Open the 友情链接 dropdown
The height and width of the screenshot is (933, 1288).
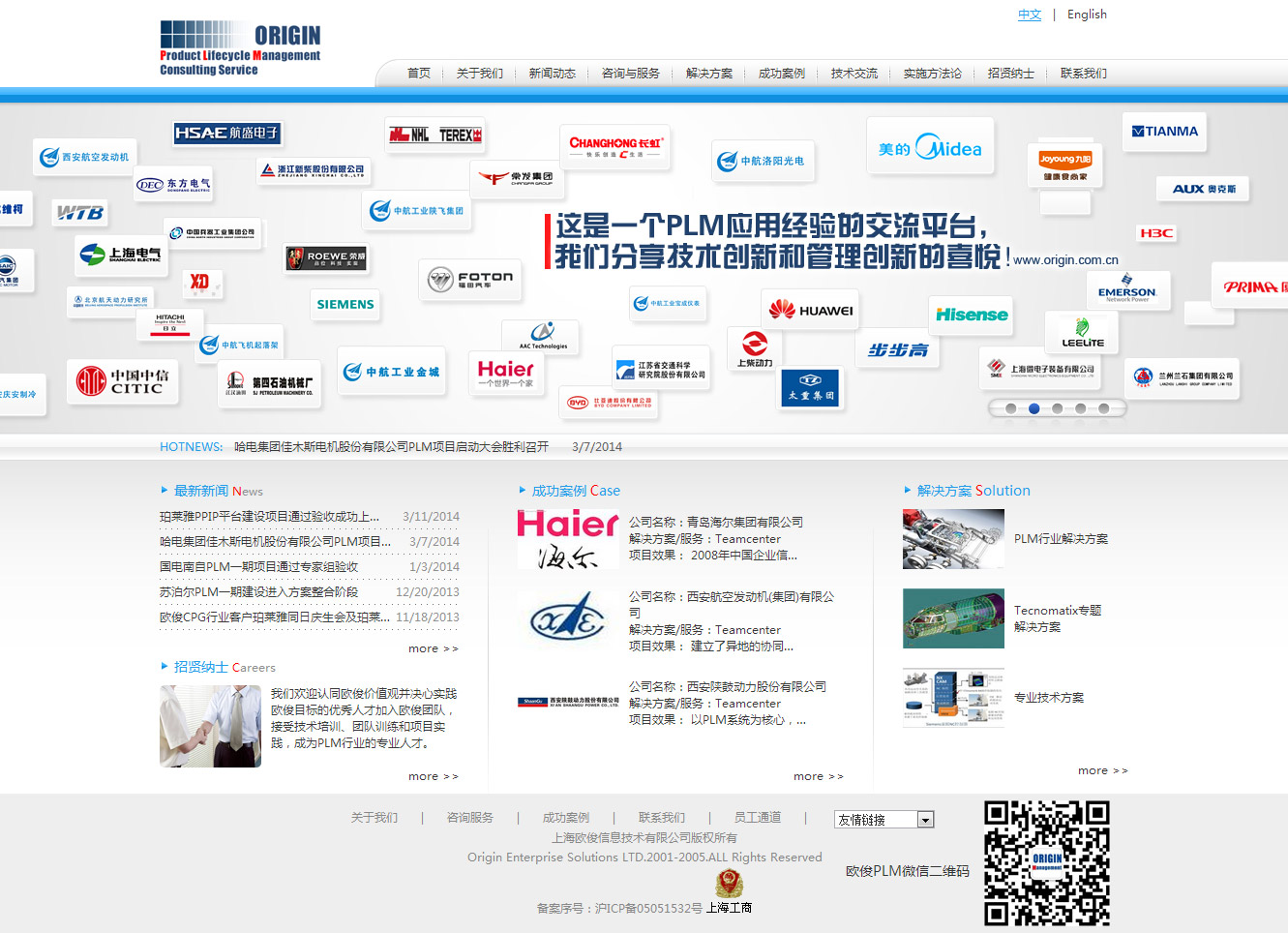click(x=884, y=820)
